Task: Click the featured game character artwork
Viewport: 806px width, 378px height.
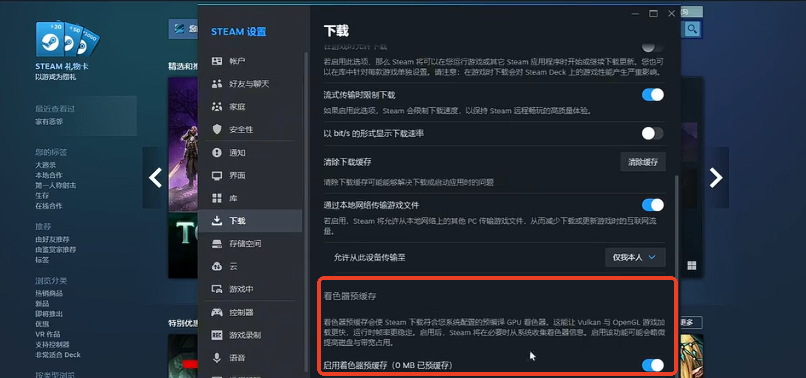Action: point(184,145)
